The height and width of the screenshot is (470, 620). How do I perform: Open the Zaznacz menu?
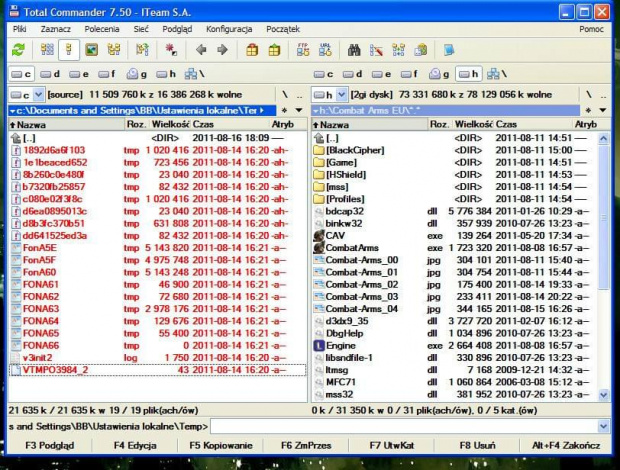(56, 29)
